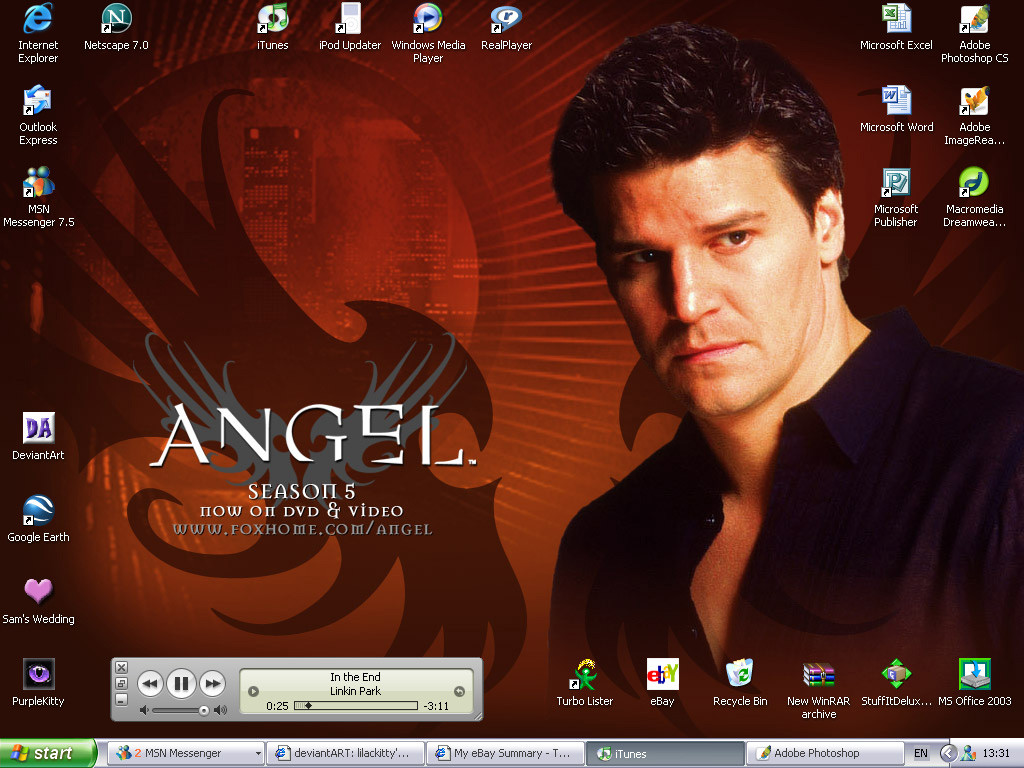Viewport: 1024px width, 768px height.
Task: Click the low-volume speaker icon in iTunes
Action: (x=144, y=711)
